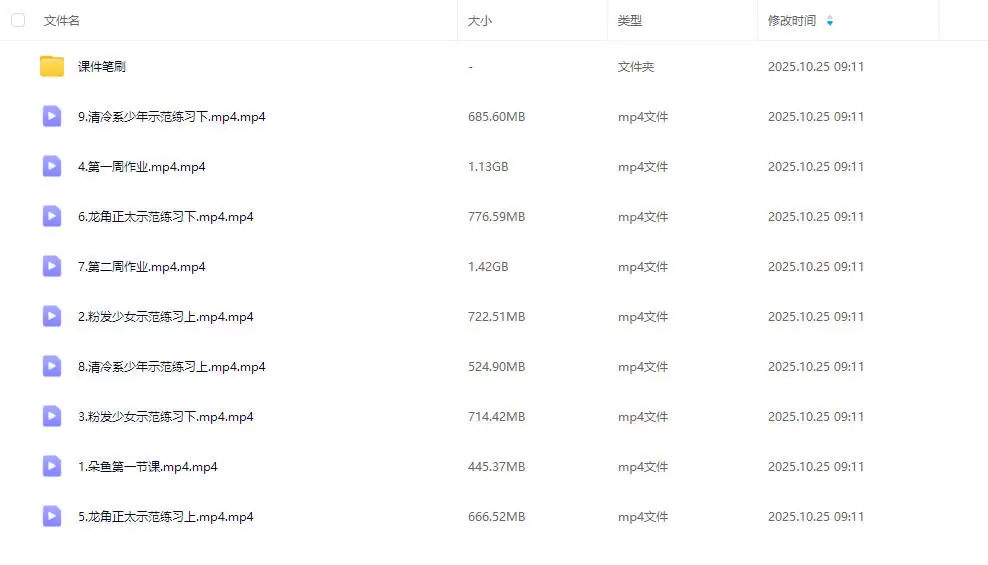
Task: Click video icon for 8.清冷系少年示范练习上
Action: tap(52, 367)
